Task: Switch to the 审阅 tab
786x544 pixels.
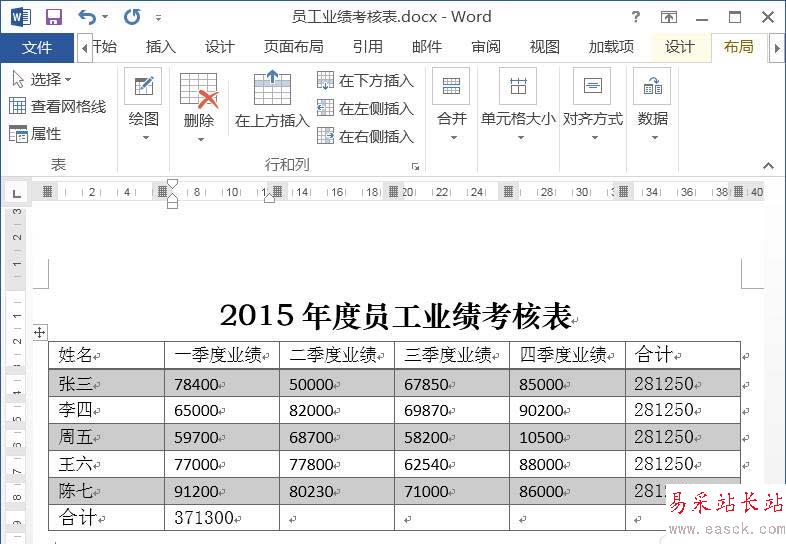Action: click(x=486, y=47)
